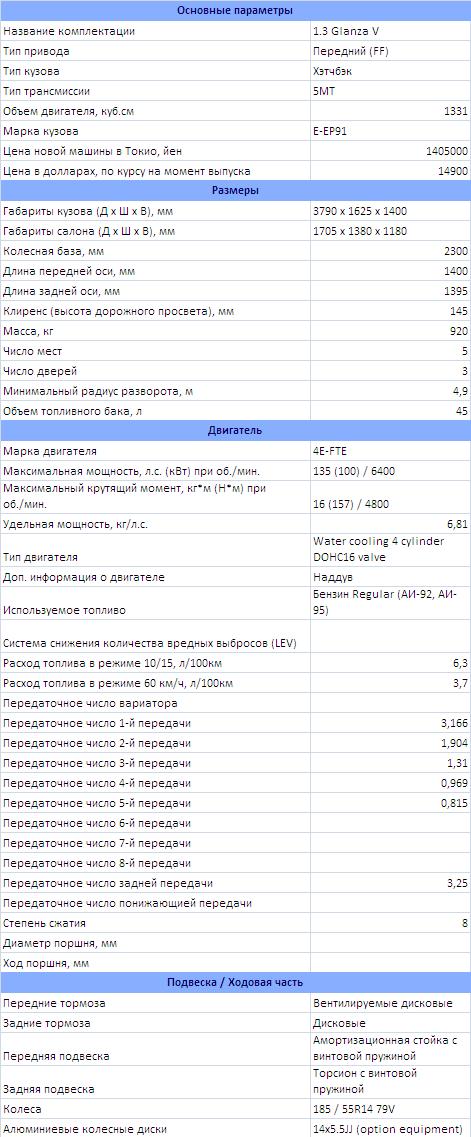The width and height of the screenshot is (471, 1137).
Task: Select the 'Диаметр поршня, мм' label
Action: coord(60,943)
